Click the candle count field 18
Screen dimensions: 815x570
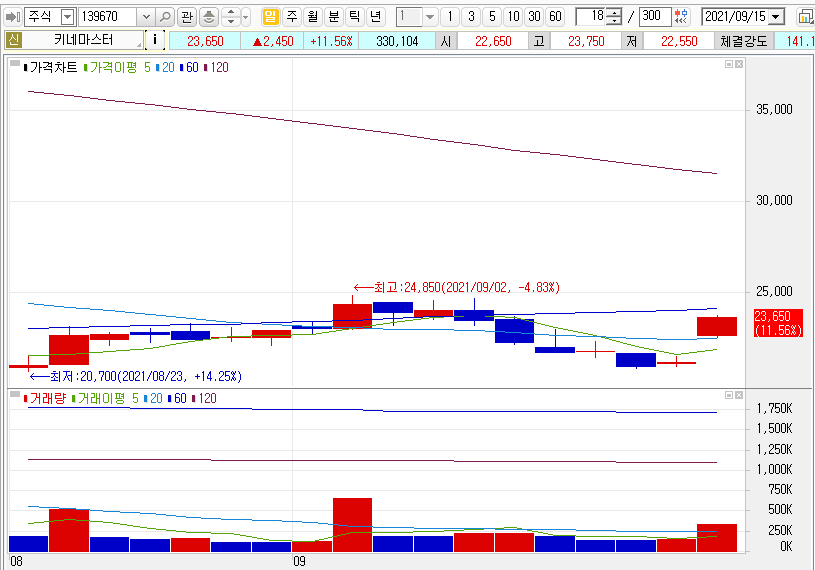591,17
